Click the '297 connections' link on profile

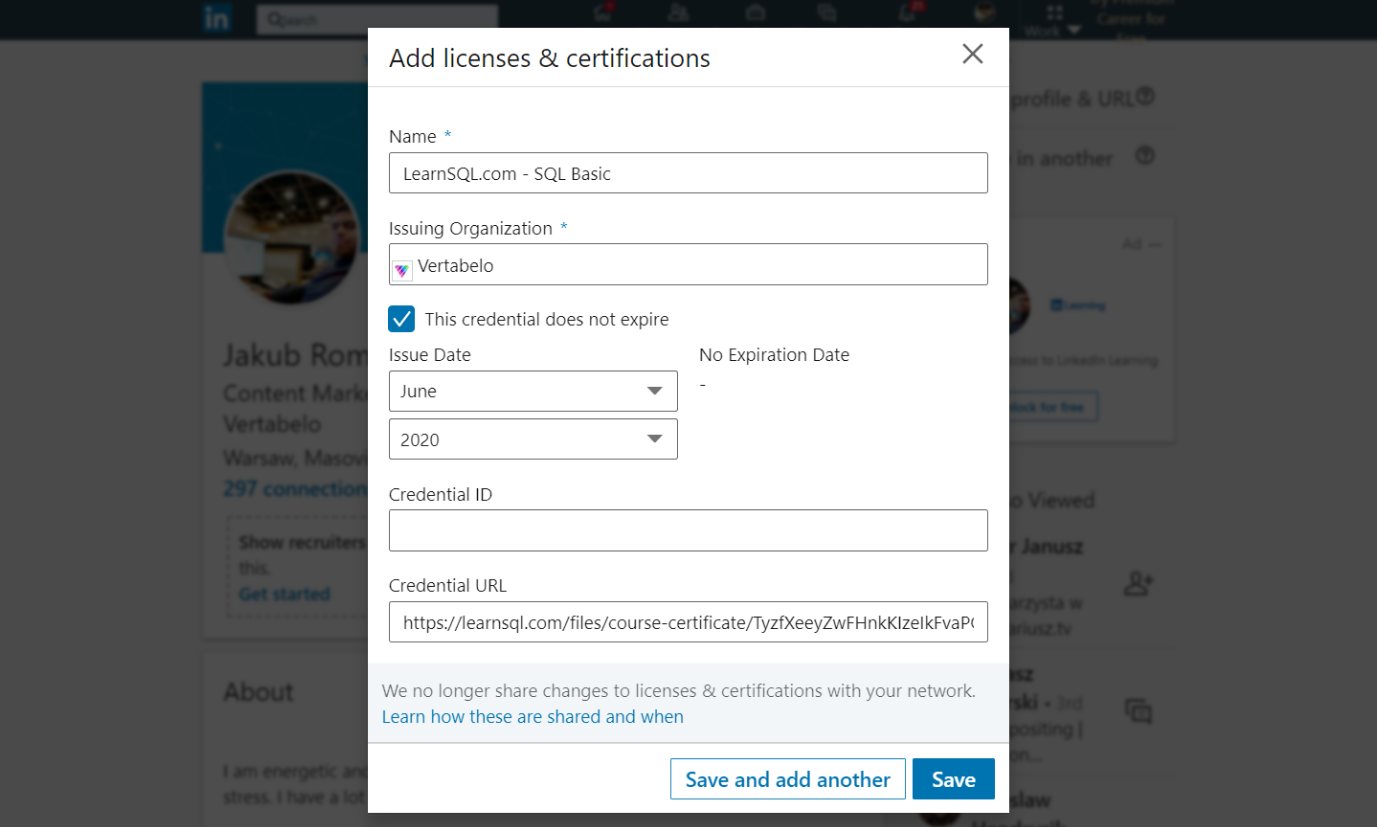(296, 489)
